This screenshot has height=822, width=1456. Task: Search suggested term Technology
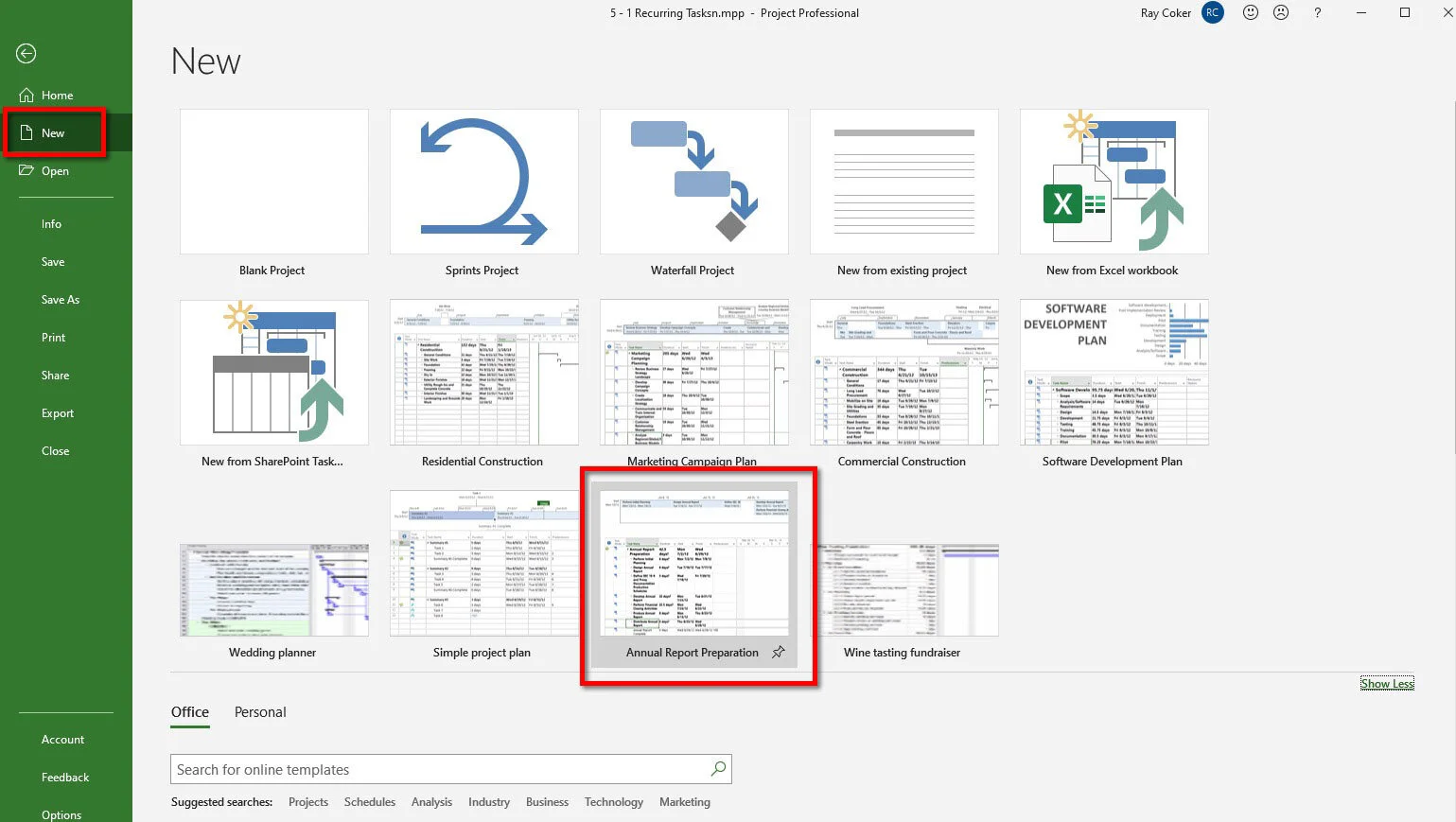(614, 802)
